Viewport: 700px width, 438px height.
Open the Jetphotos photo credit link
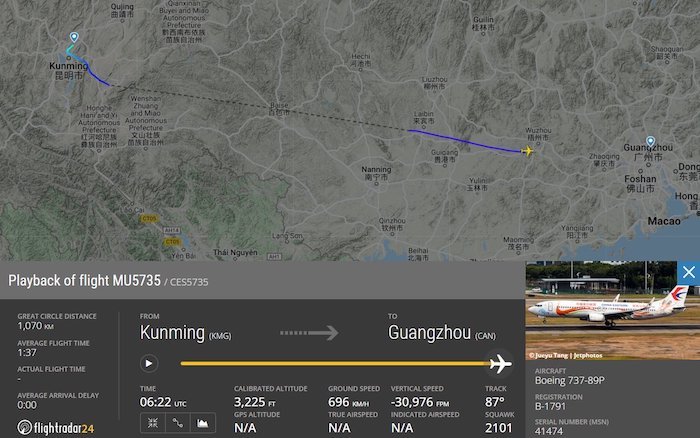click(x=588, y=355)
